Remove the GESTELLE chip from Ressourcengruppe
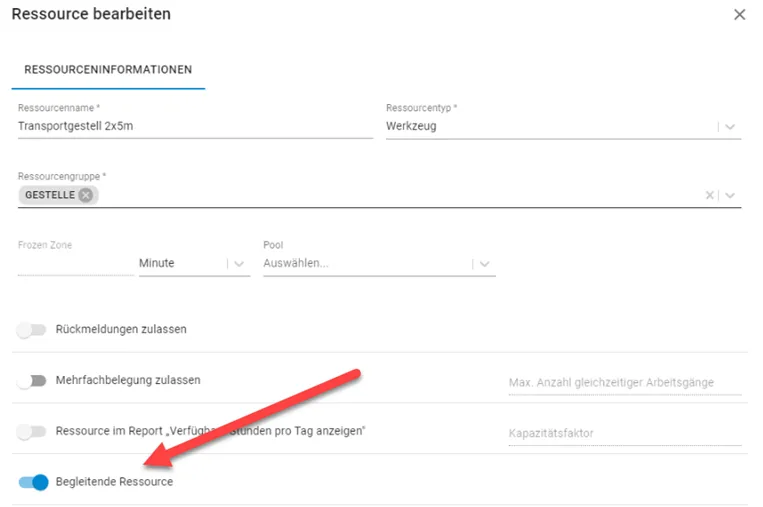This screenshot has width=763, height=507. tap(86, 195)
